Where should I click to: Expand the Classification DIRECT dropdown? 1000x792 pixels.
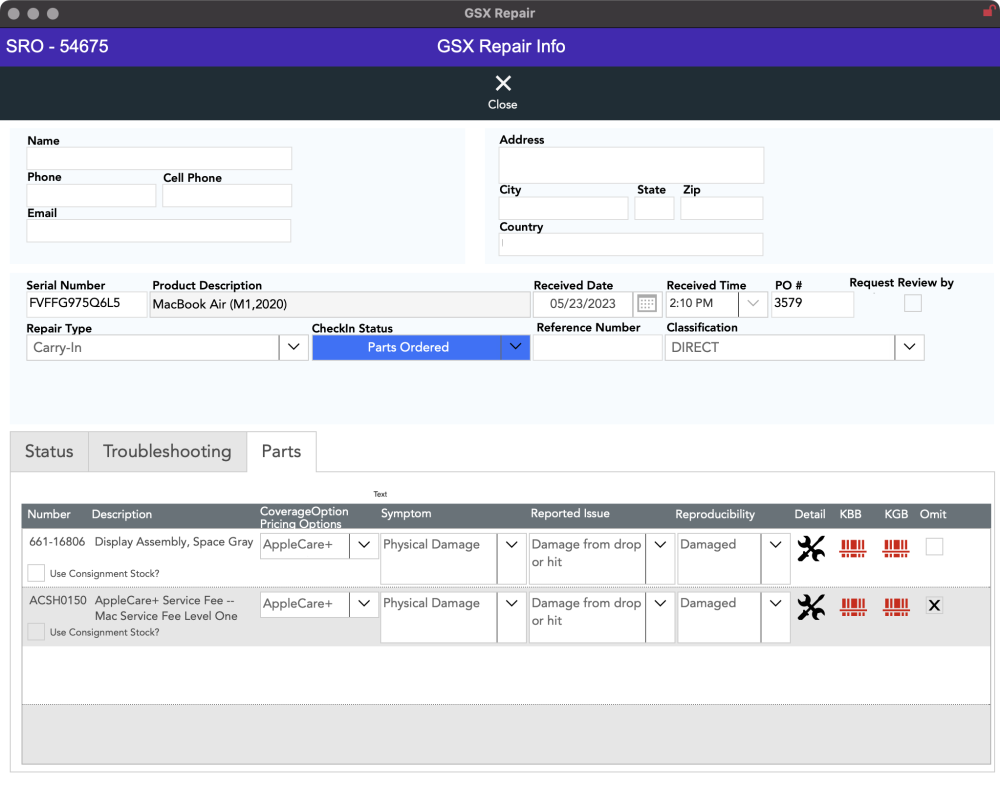coord(909,347)
